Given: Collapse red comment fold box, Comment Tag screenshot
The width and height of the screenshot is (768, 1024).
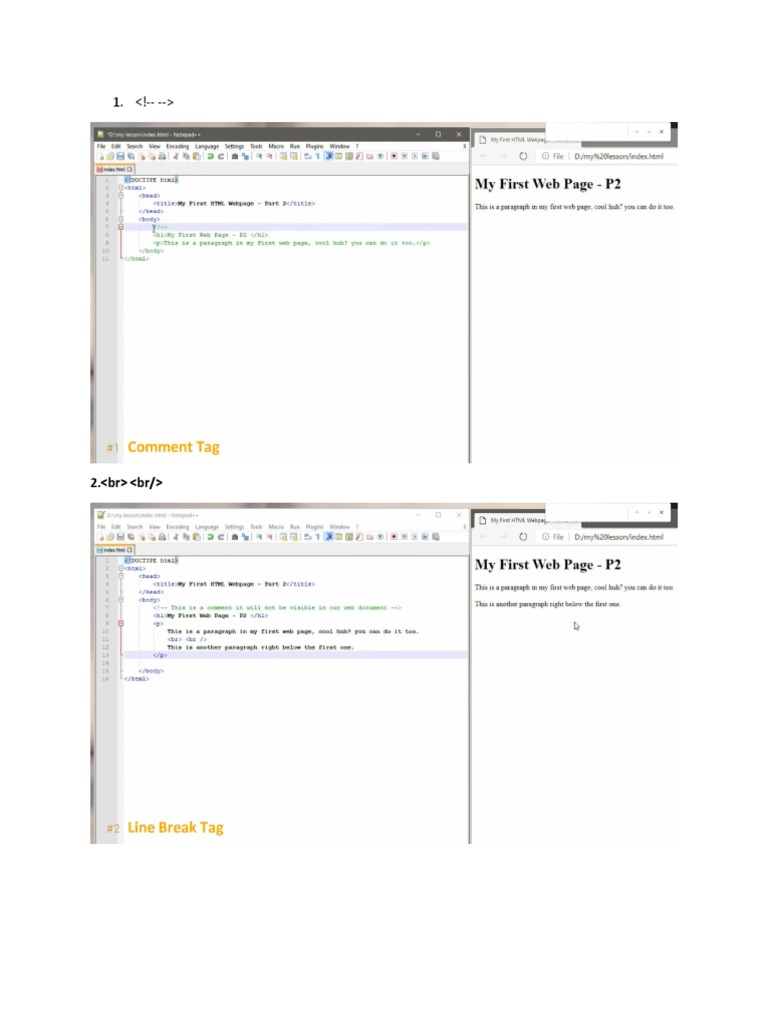Looking at the screenshot, I should pos(121,227).
